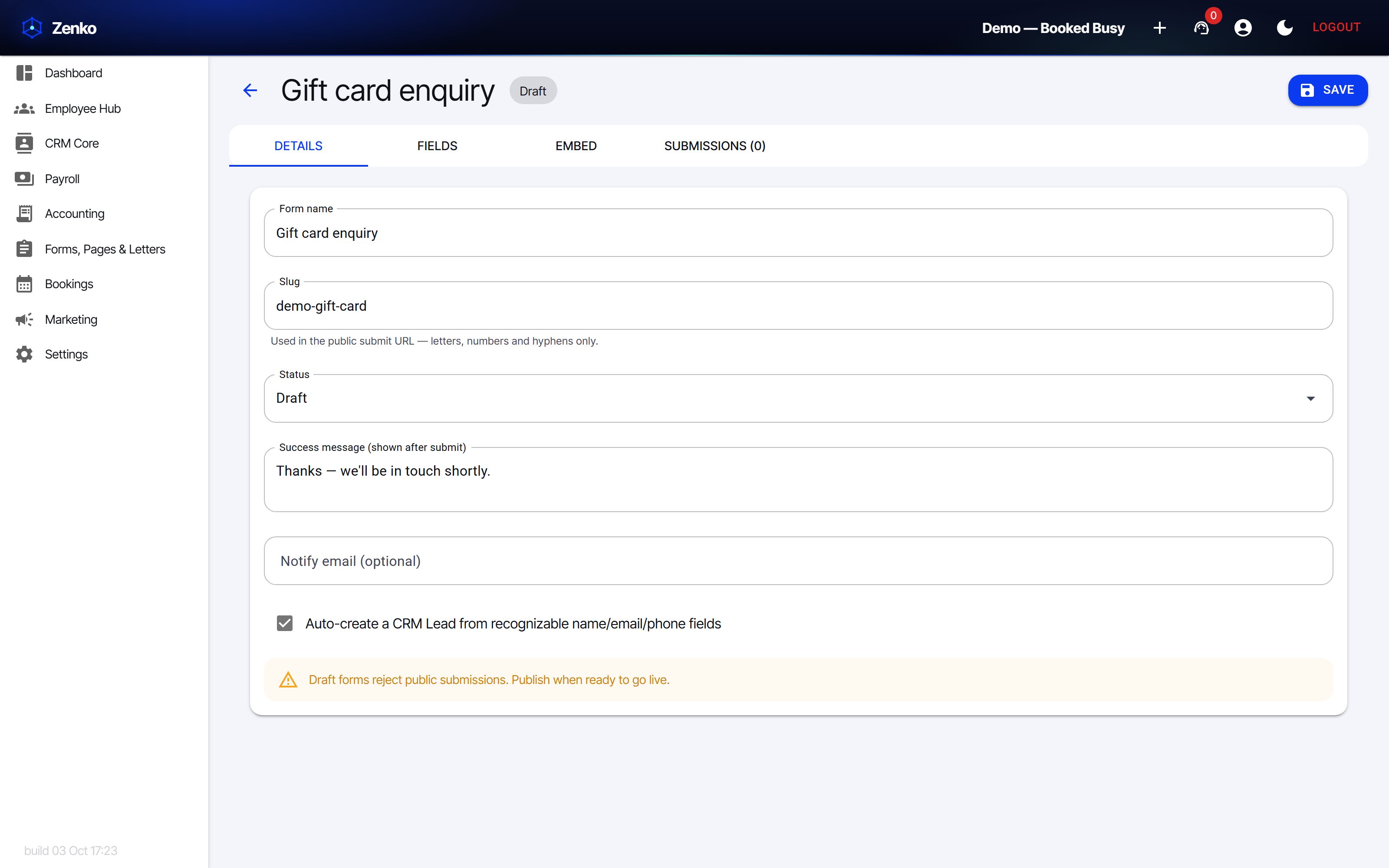
Task: Click the draft warning triangle icon
Action: [288, 680]
